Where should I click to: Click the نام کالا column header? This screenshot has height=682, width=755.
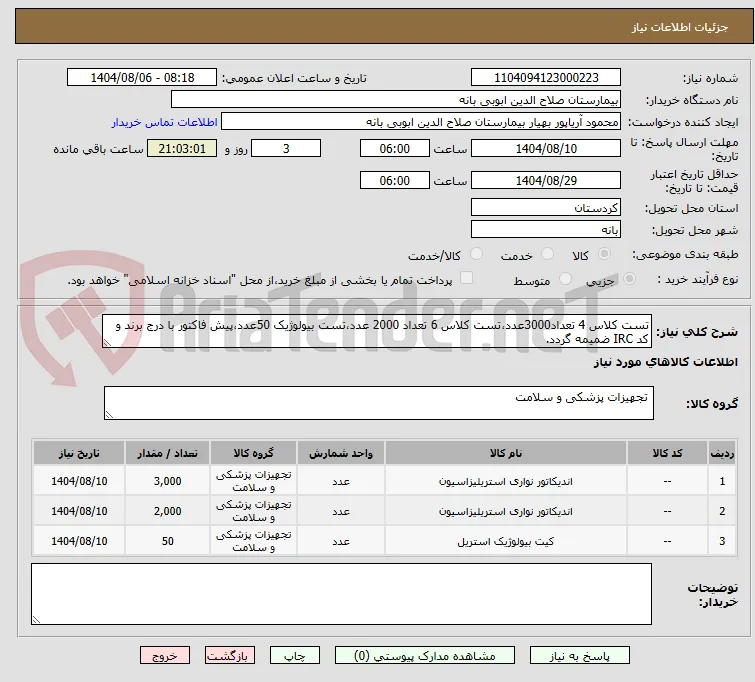click(x=506, y=453)
